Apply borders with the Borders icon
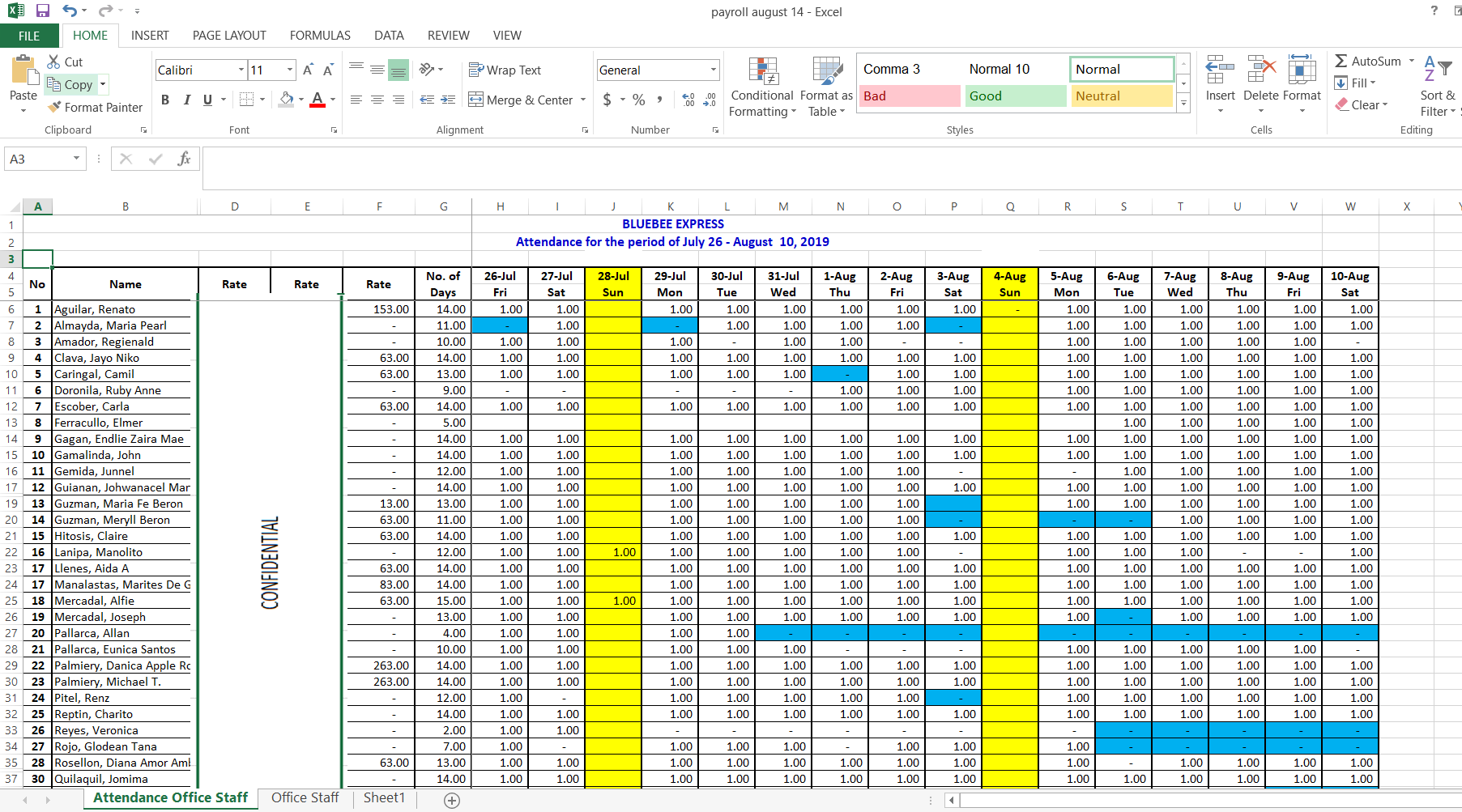The height and width of the screenshot is (812, 1462). point(247,100)
